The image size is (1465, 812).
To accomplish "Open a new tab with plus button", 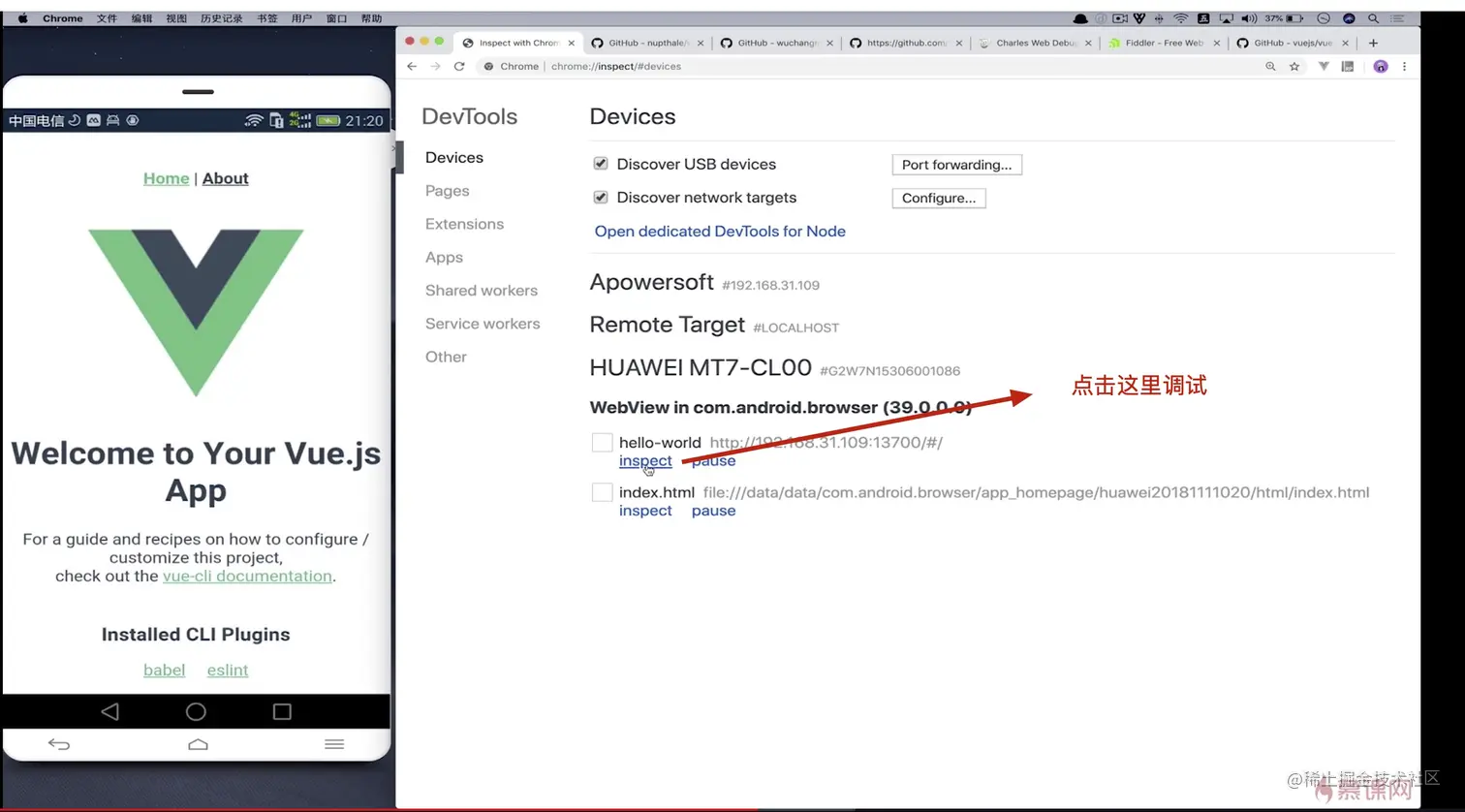I will point(1373,43).
